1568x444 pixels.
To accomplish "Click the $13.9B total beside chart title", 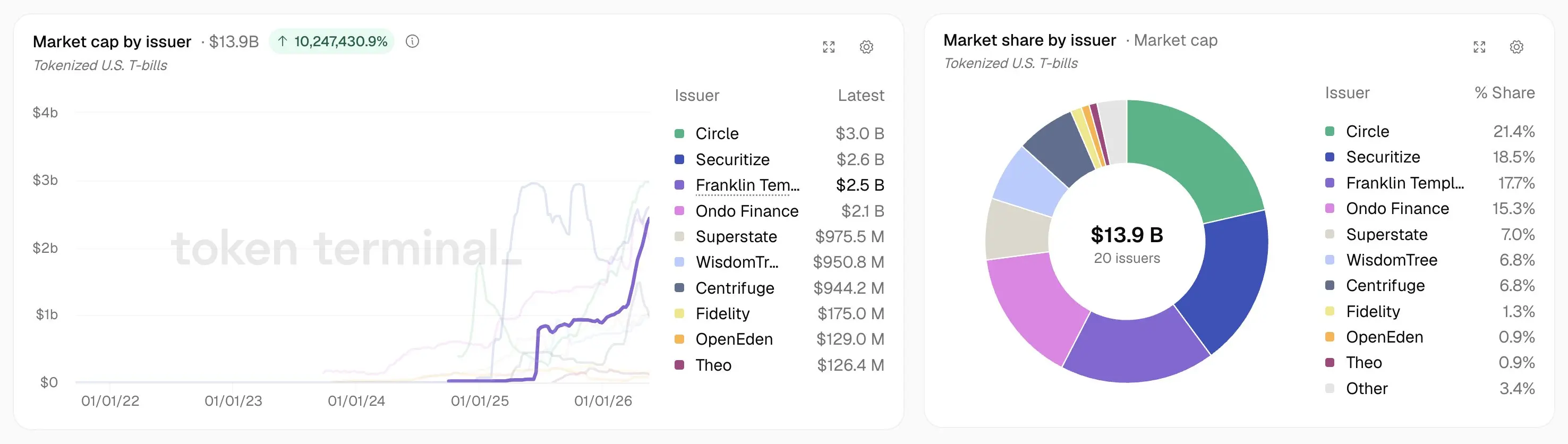I will coord(234,41).
